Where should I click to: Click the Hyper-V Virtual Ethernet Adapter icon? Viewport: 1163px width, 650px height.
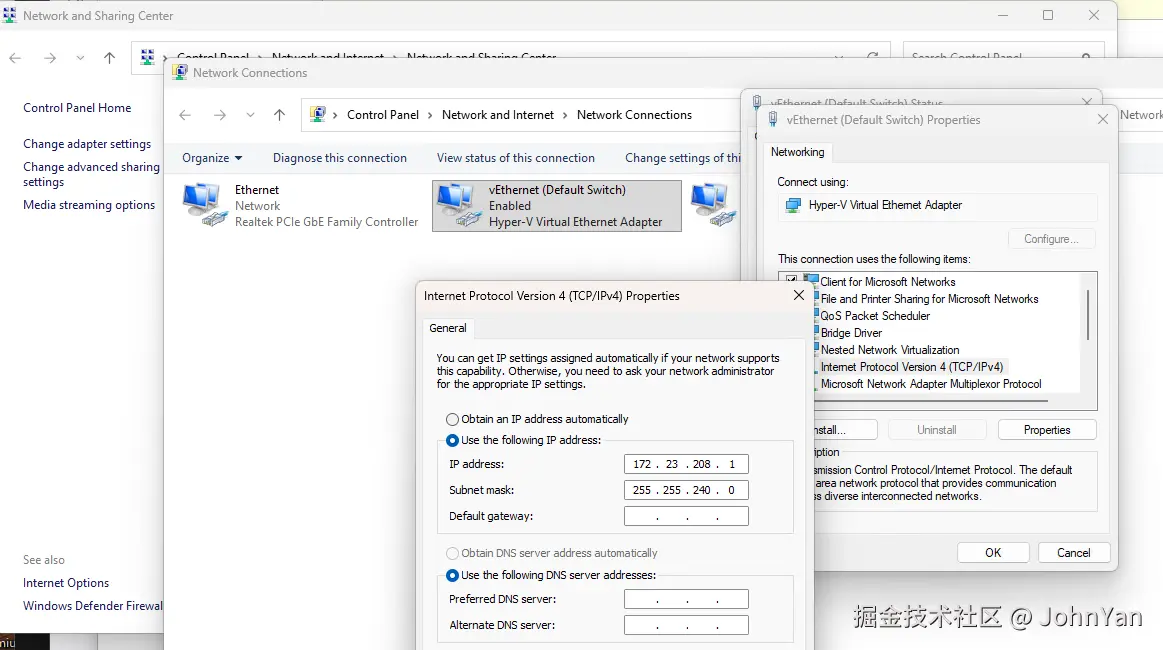(793, 206)
